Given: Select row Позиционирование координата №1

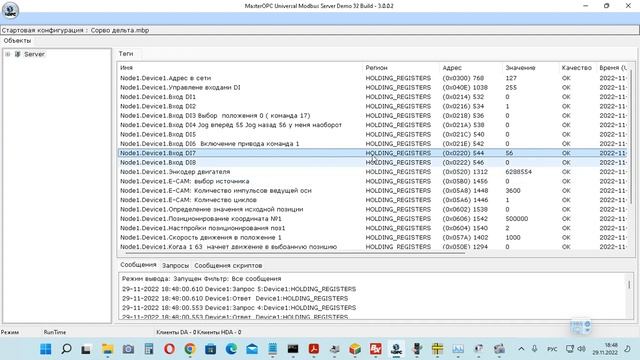Looking at the screenshot, I should 373,219.
